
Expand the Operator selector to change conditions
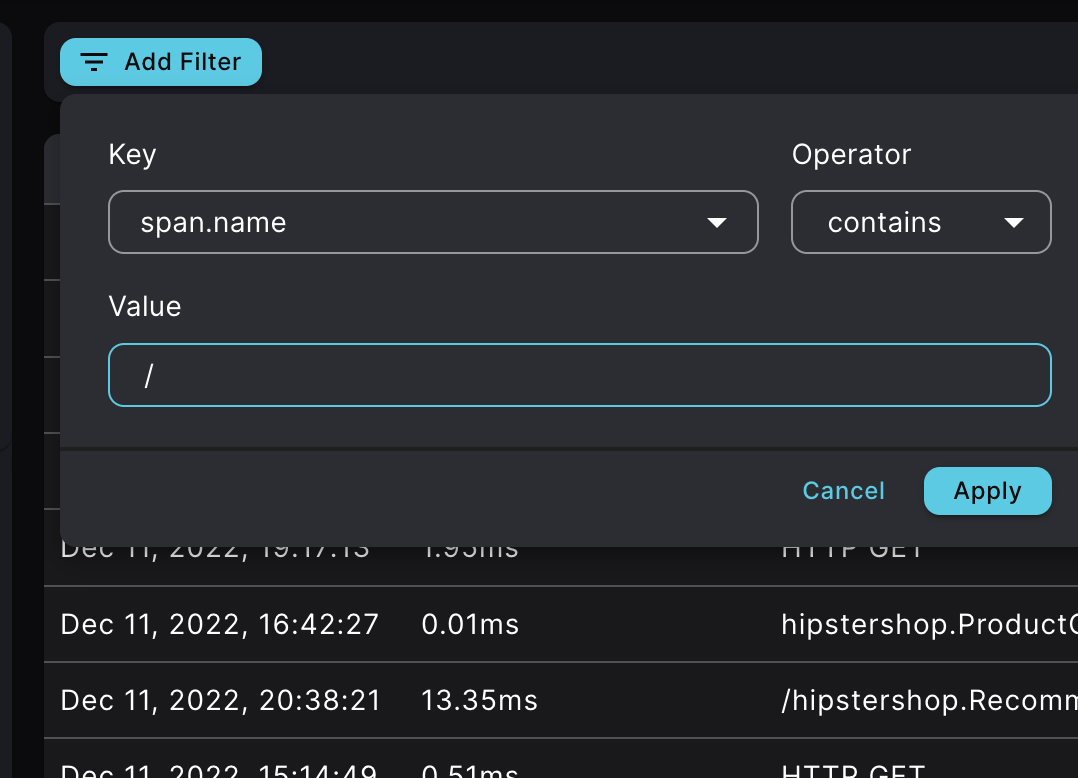point(920,222)
